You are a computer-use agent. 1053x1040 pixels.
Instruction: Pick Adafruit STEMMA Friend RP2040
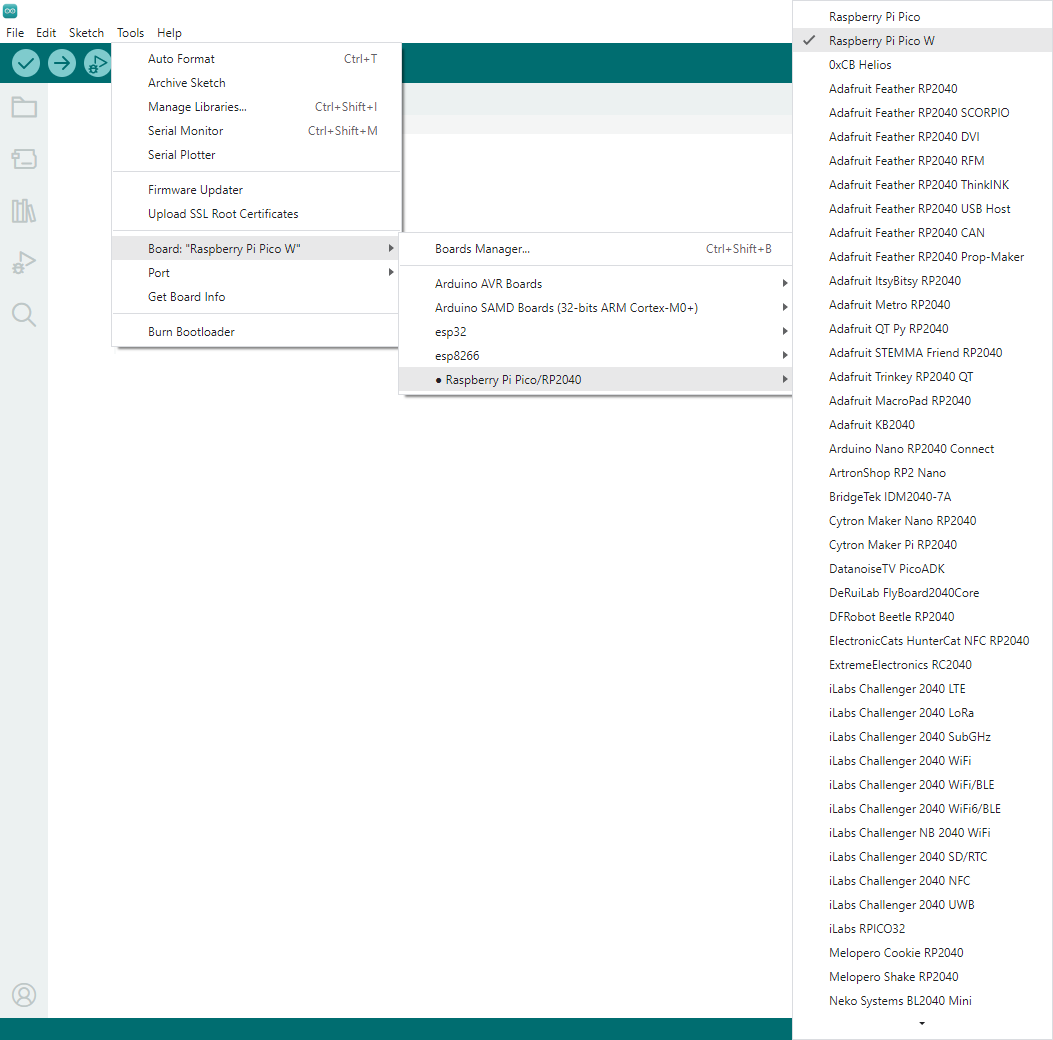point(923,353)
